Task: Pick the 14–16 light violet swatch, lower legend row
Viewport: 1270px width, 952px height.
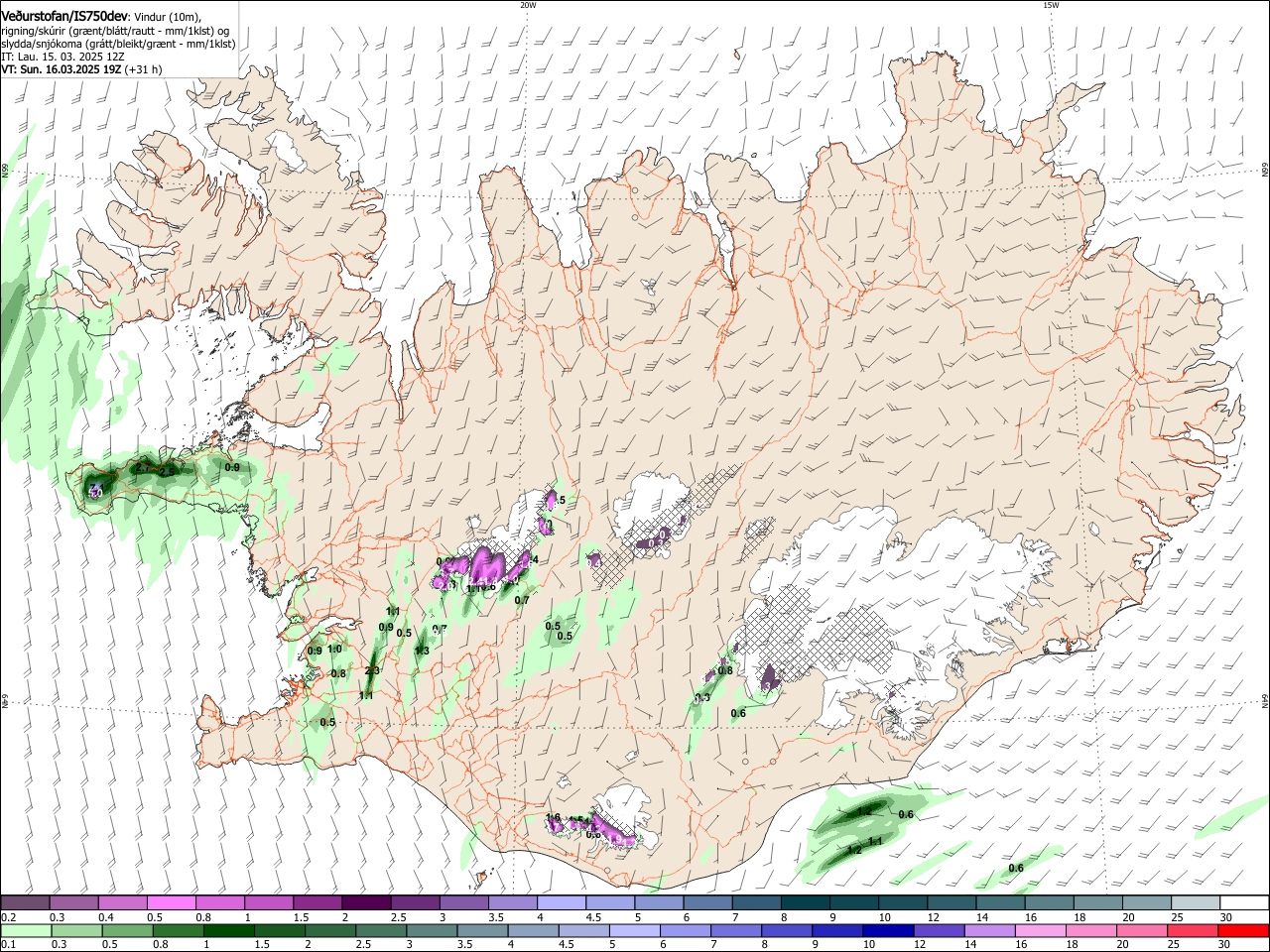Action: click(x=988, y=931)
